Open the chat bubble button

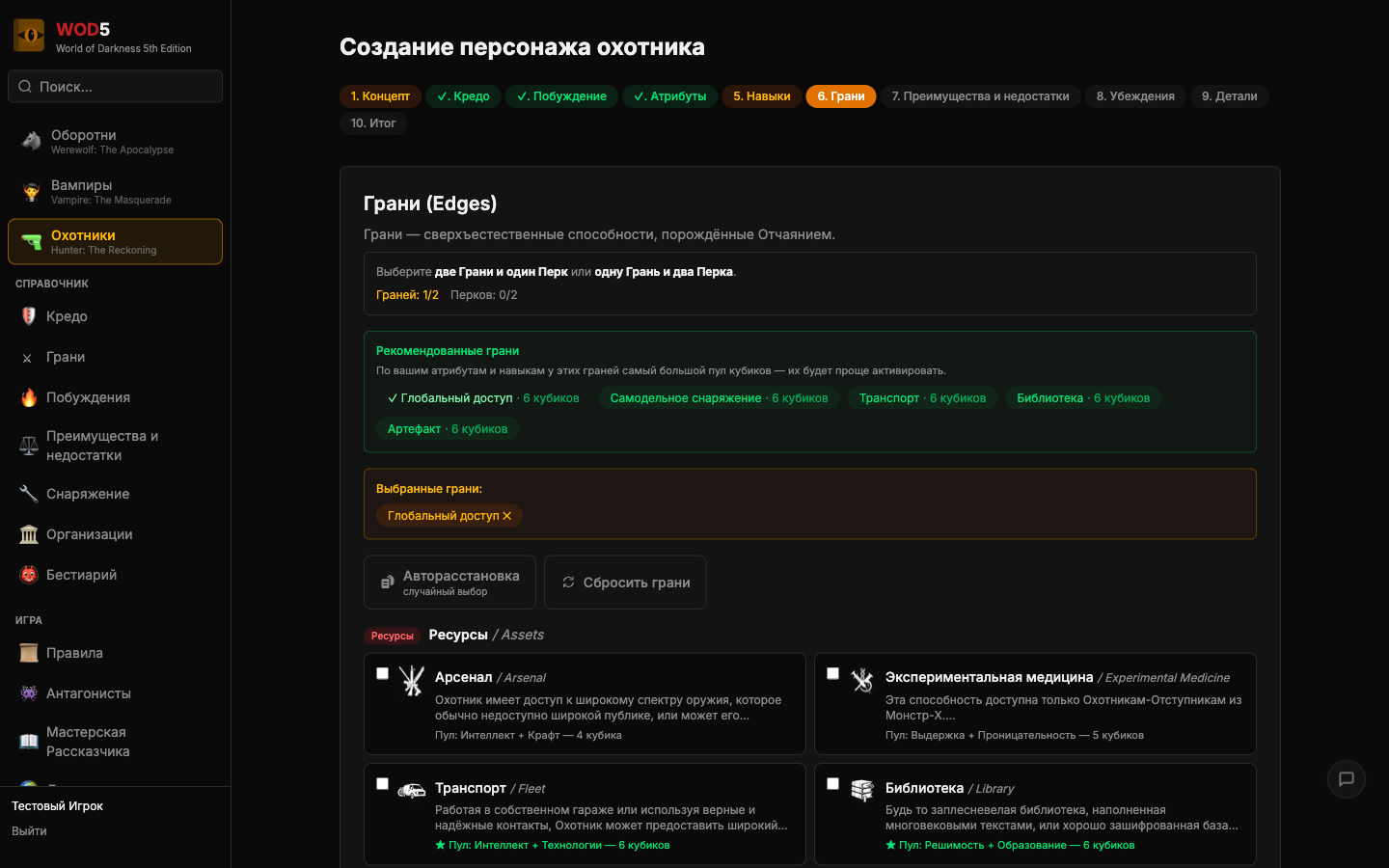pyautogui.click(x=1347, y=779)
